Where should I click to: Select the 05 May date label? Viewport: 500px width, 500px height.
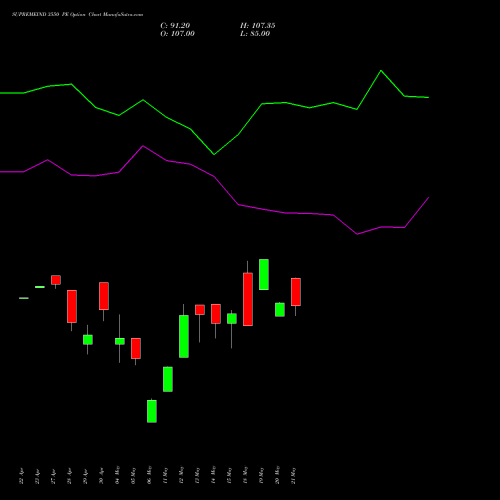point(134,475)
